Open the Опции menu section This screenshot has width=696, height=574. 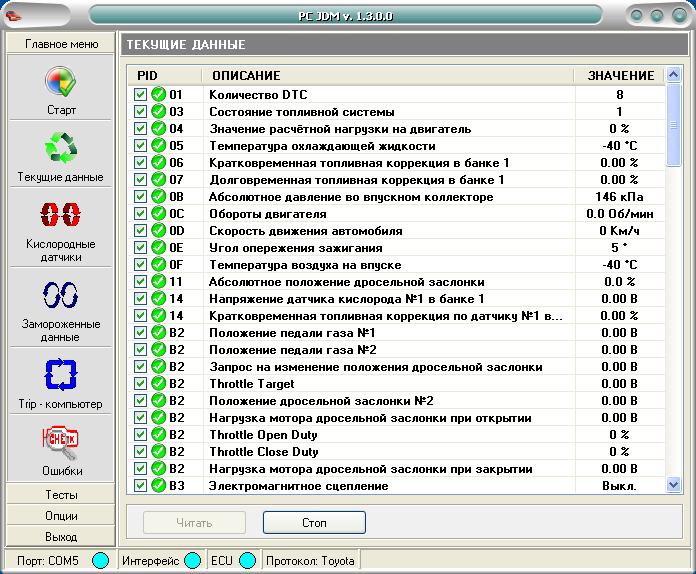pyautogui.click(x=61, y=516)
